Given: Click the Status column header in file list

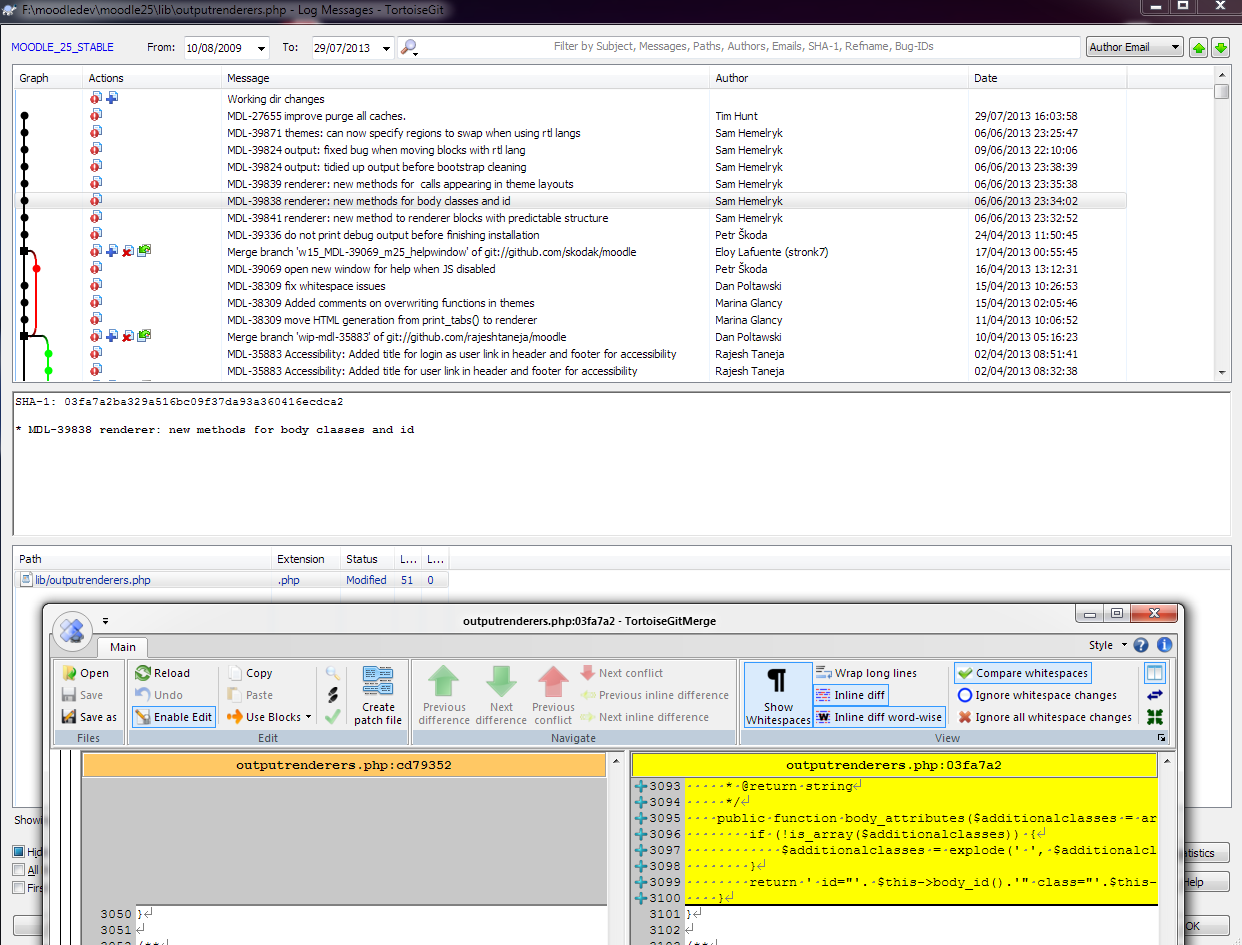Looking at the screenshot, I should pos(367,559).
